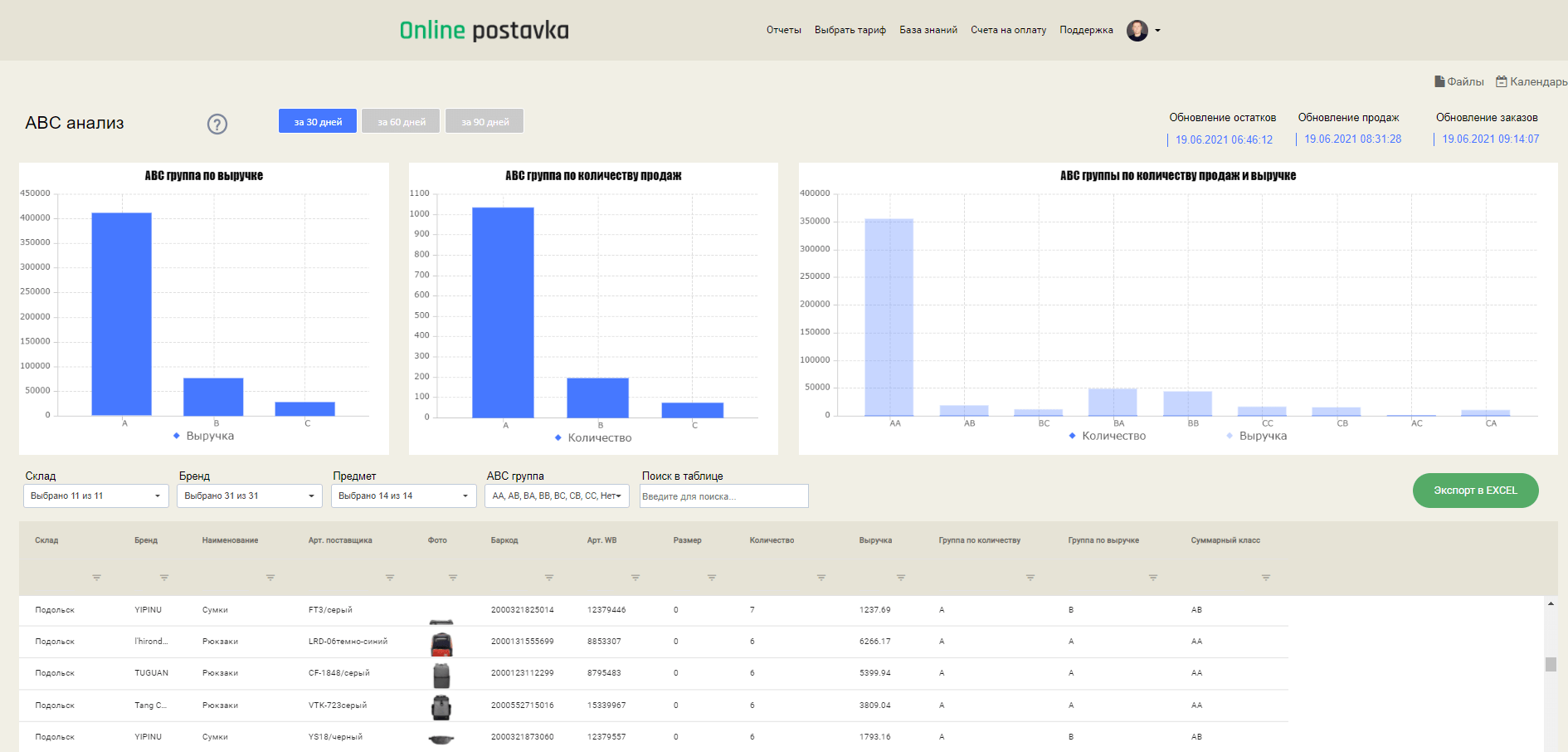
Task: Click Арт. WB value 15339967
Action: tap(606, 706)
